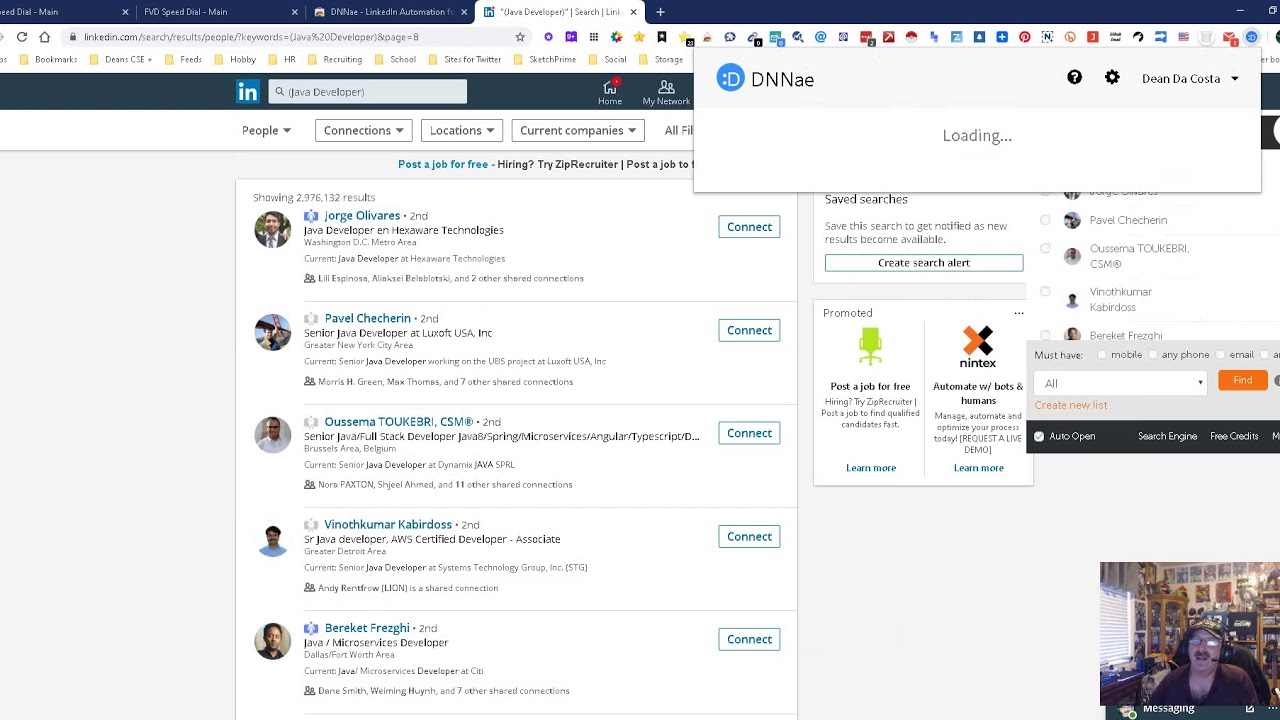Enable the 'any phone' must-have checkbox
Viewport: 1280px width, 720px height.
click(1153, 355)
